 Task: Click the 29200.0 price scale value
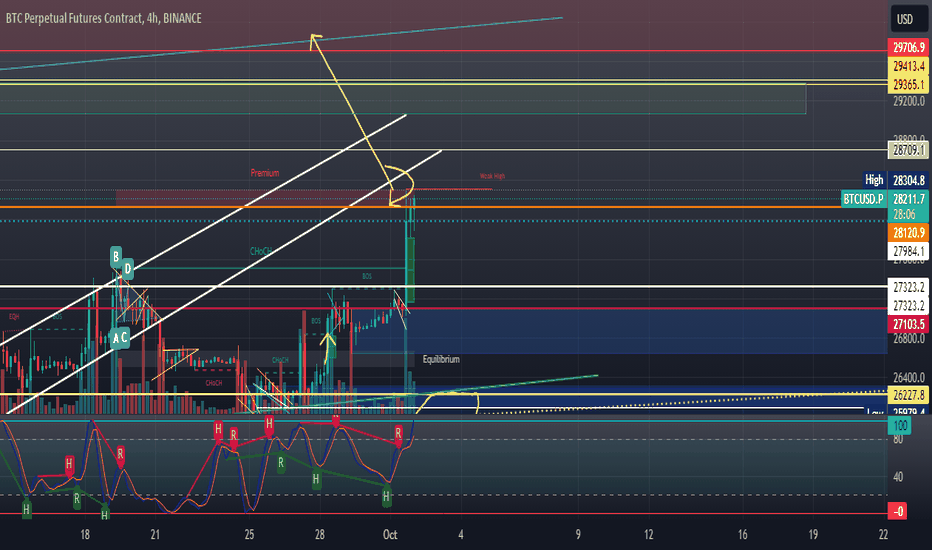[x=909, y=101]
